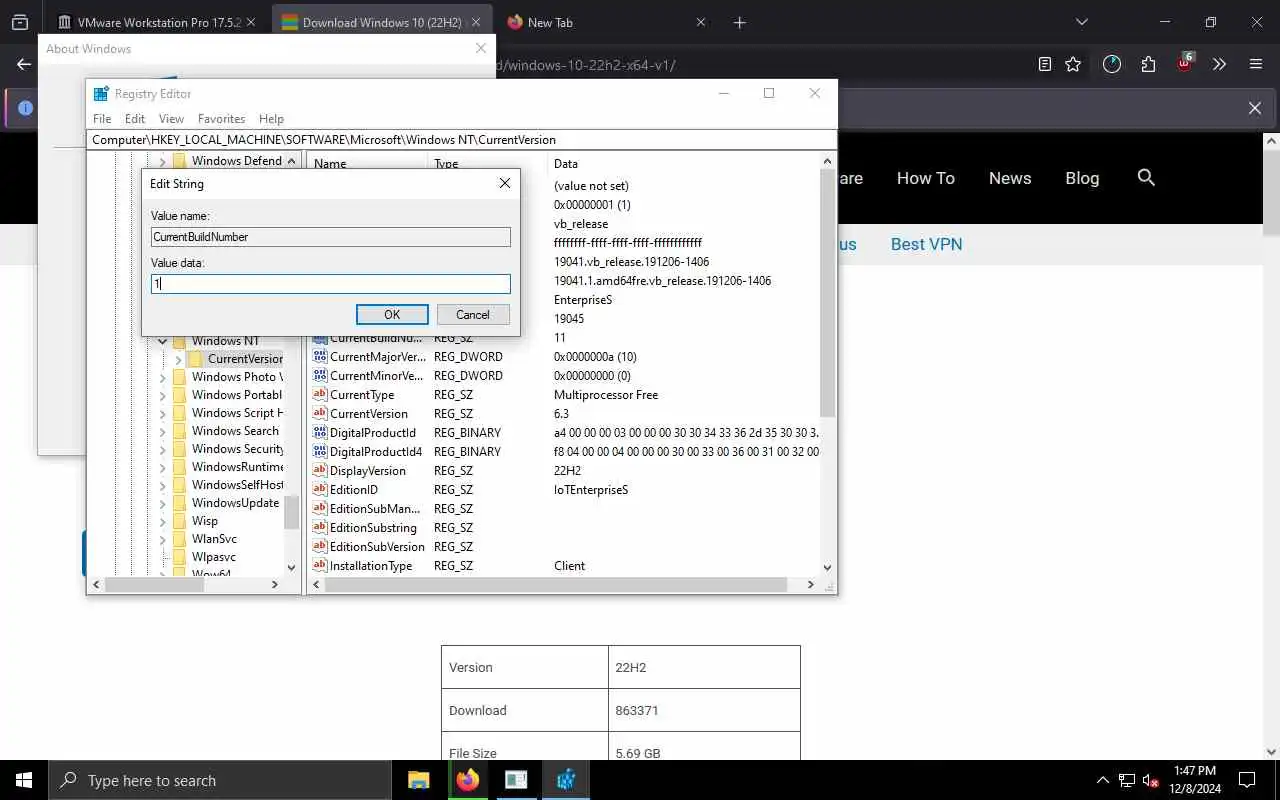The height and width of the screenshot is (800, 1280).
Task: Click the uBlock Origin toolbar icon
Action: click(1185, 63)
